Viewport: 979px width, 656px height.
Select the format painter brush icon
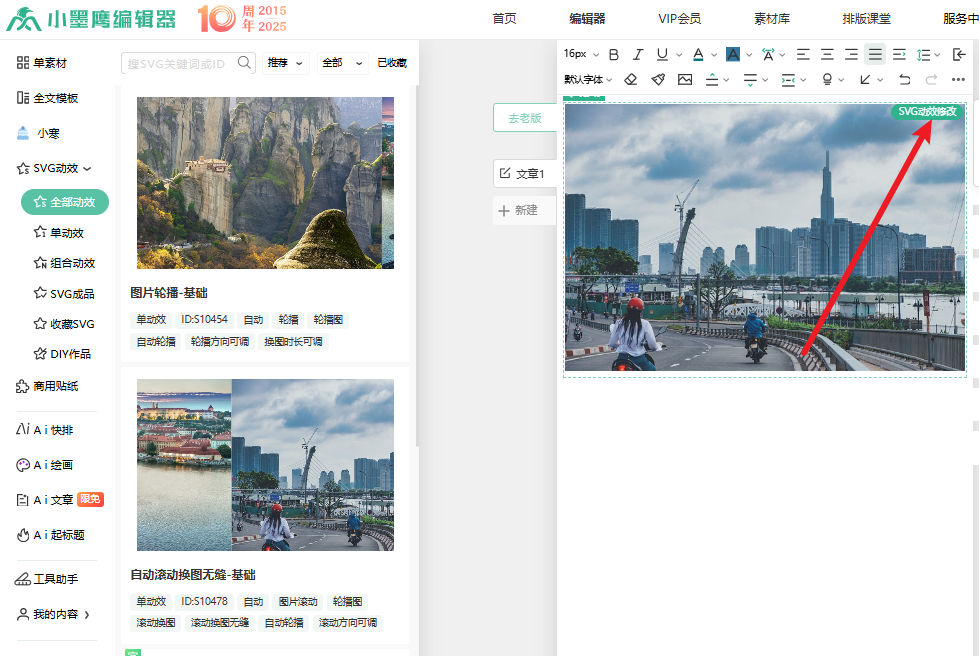pyautogui.click(x=658, y=79)
